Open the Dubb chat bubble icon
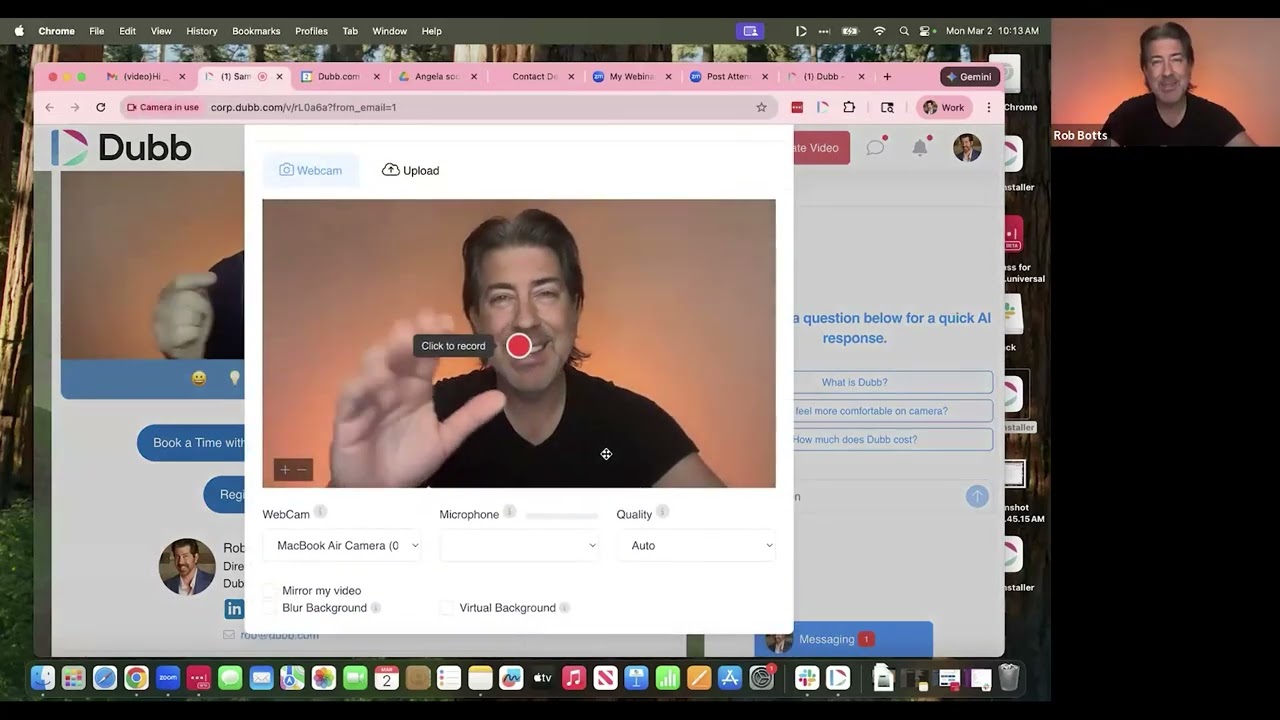This screenshot has width=1280, height=720. (876, 148)
